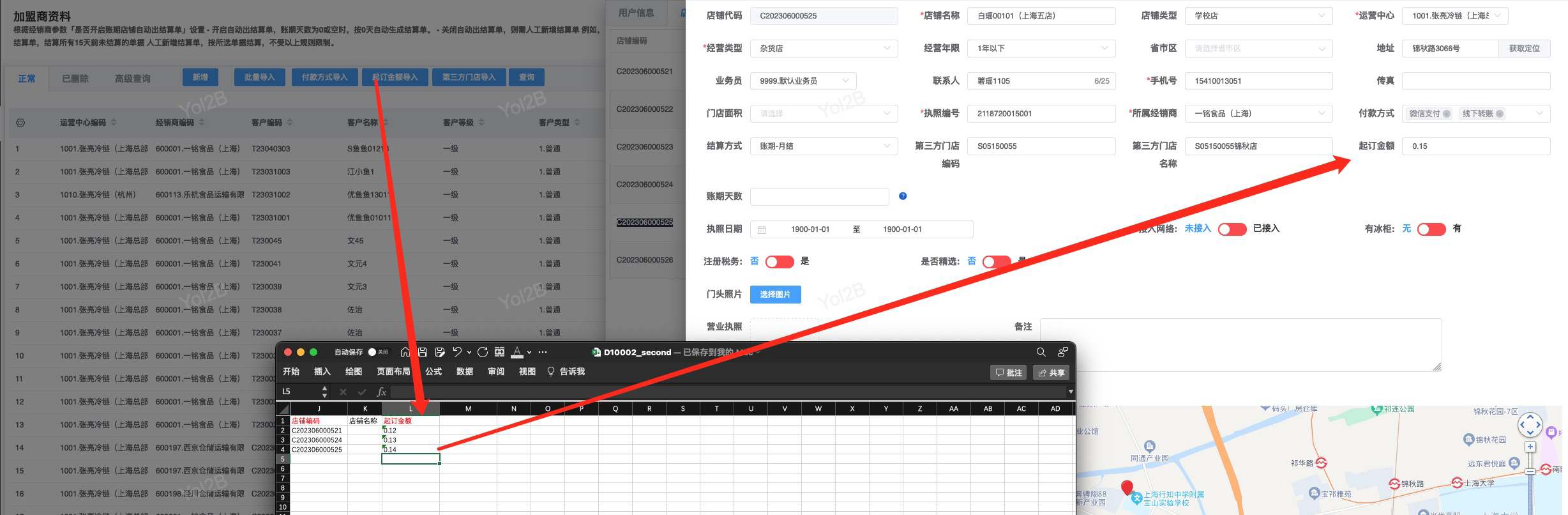1568x515 pixels.
Task: Click the map zoom-in plus button
Action: (x=1530, y=447)
